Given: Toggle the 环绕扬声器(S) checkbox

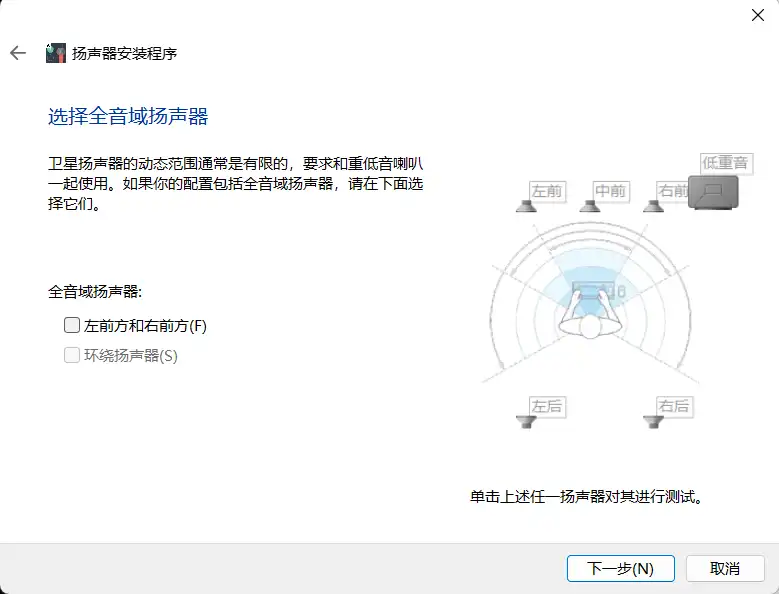Looking at the screenshot, I should click(x=72, y=355).
